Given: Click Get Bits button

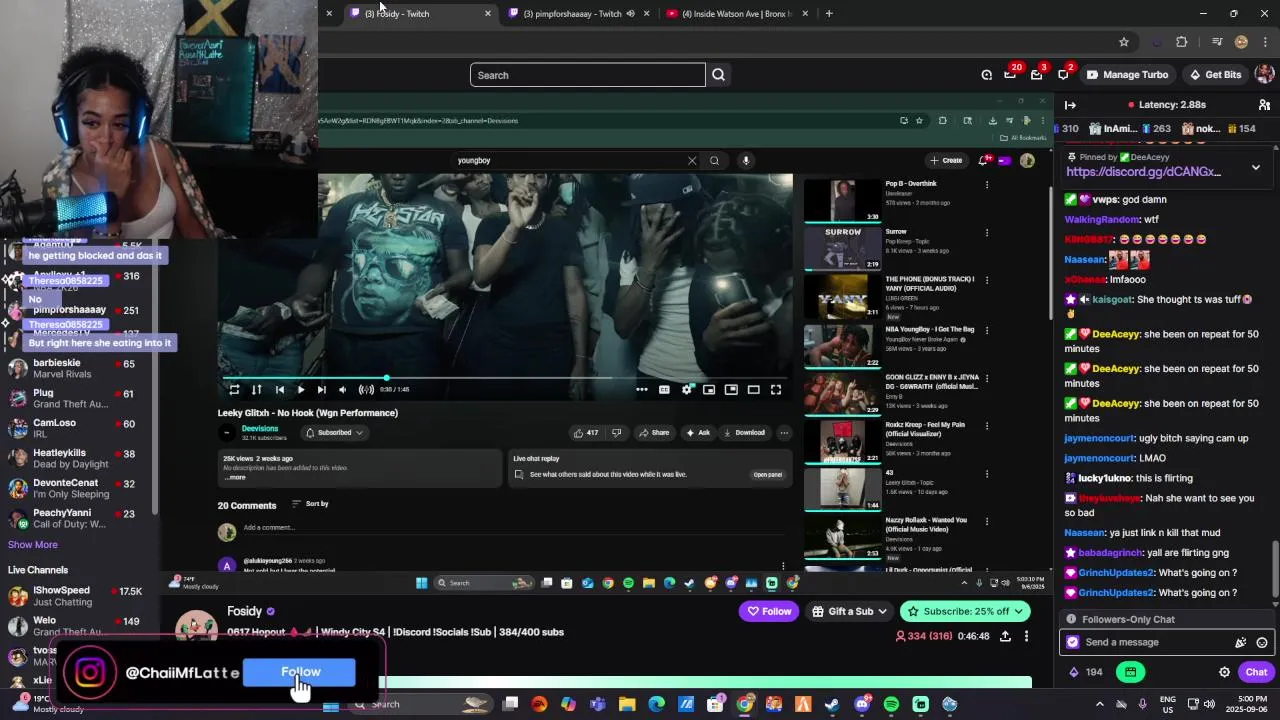Looking at the screenshot, I should [x=1214, y=75].
